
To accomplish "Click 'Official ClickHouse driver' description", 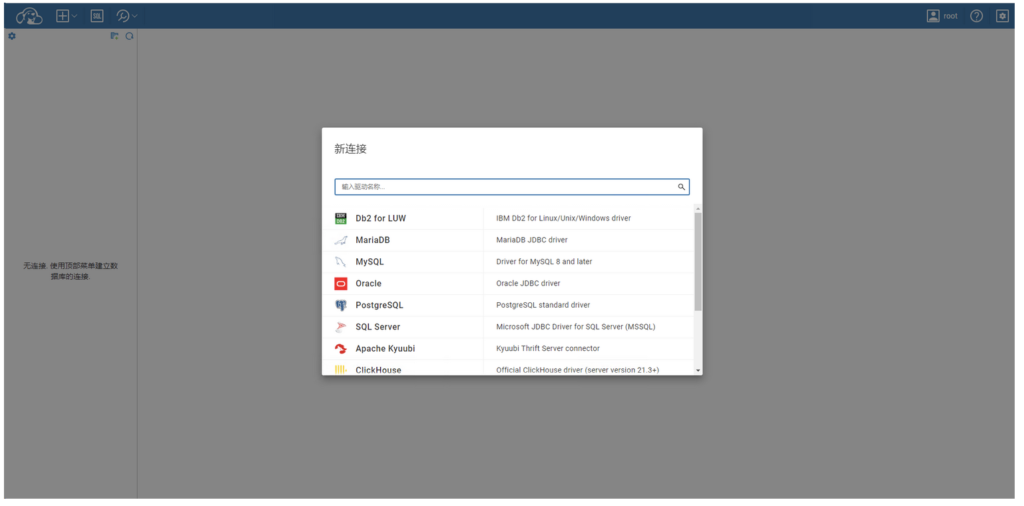I will [578, 370].
